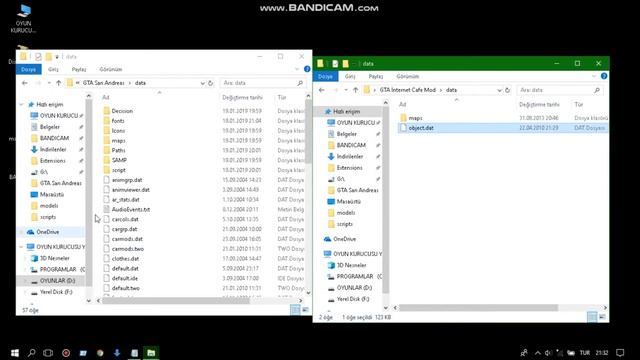The image size is (640, 360).
Task: Open recent locations dropdown in GTA San Andreas window
Action: pyautogui.click(x=49, y=83)
